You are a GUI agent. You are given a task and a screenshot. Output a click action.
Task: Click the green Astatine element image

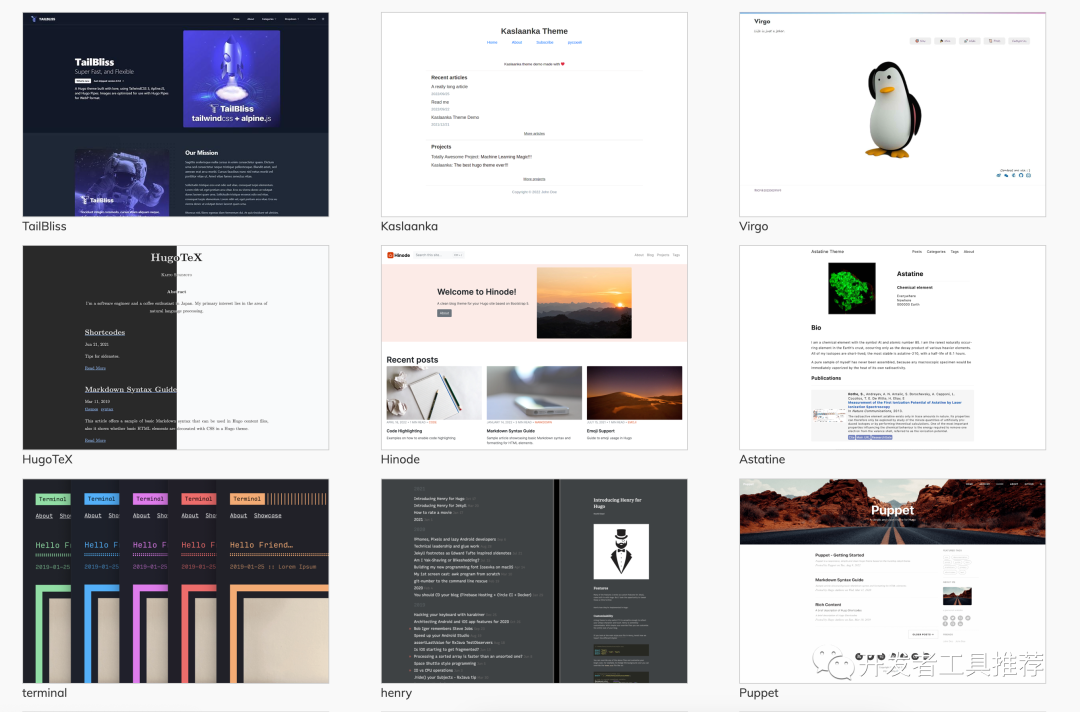pos(851,288)
